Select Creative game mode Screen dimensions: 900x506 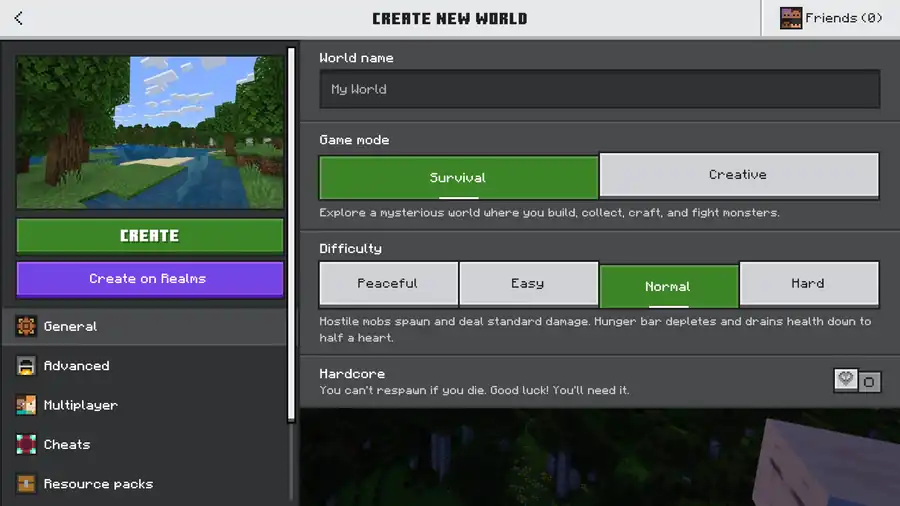point(738,175)
